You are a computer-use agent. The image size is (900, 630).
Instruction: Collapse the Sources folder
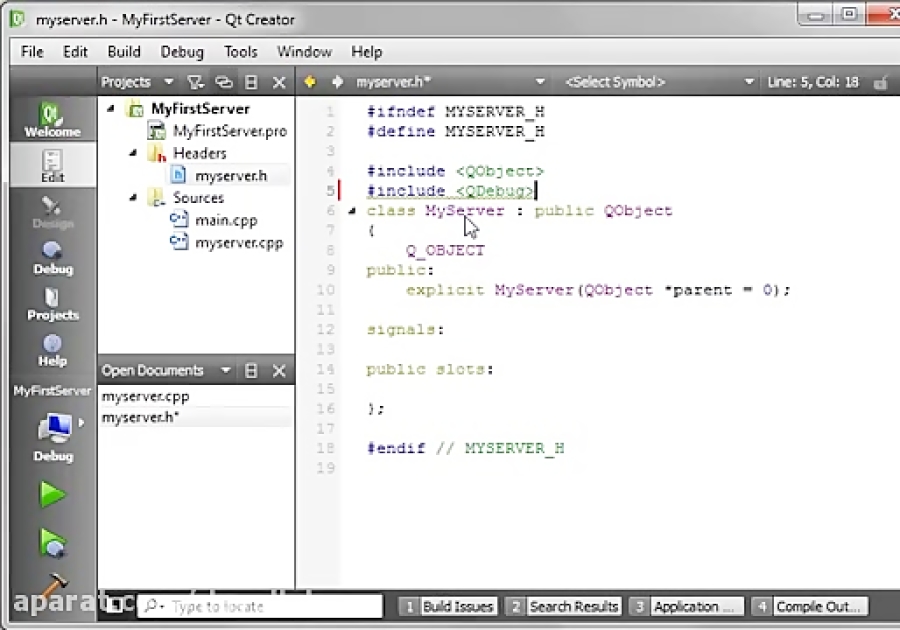(133, 197)
